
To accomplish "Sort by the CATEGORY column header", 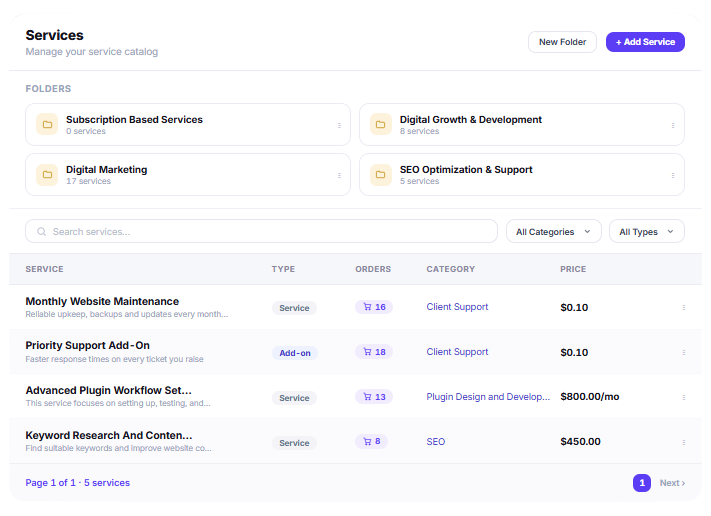I will (x=450, y=269).
